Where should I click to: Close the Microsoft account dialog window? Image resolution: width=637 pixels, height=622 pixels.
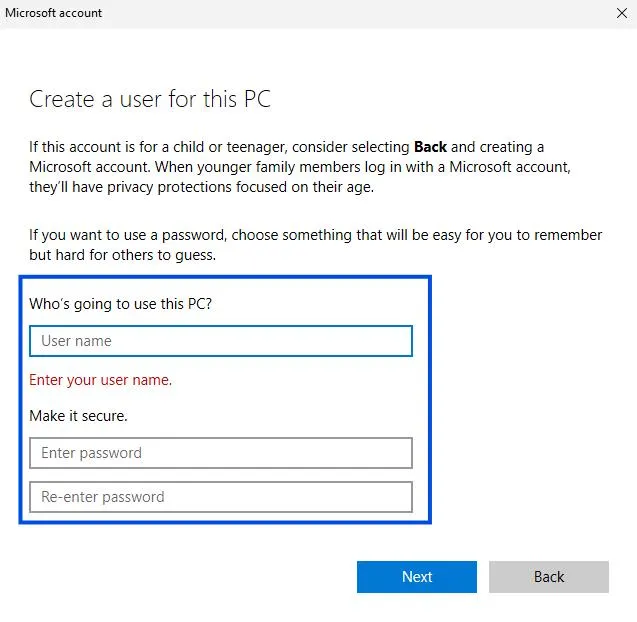[x=620, y=13]
